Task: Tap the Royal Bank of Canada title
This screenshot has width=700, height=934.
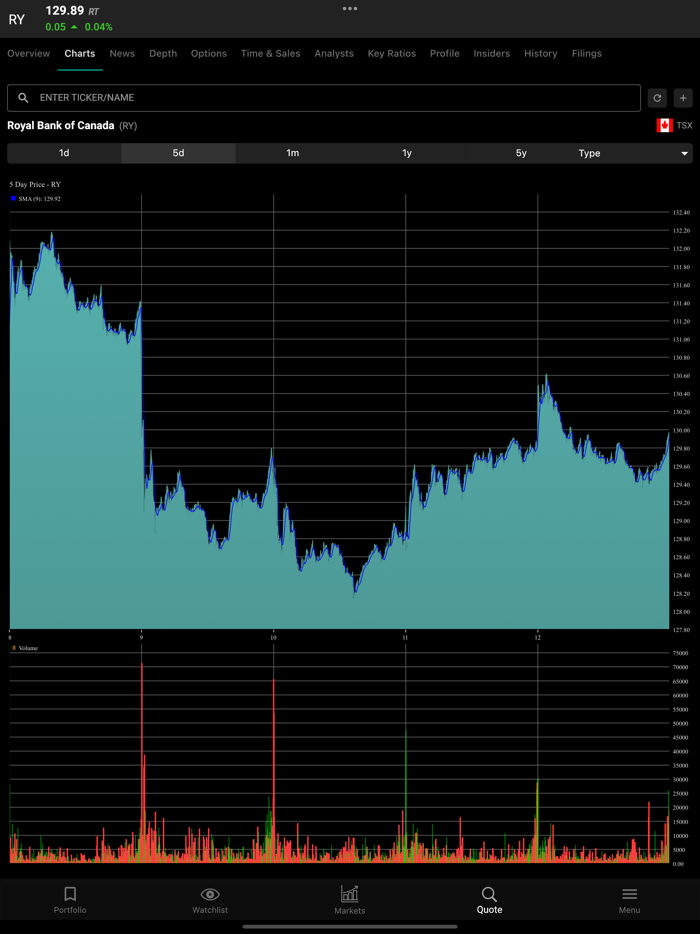Action: [61, 126]
